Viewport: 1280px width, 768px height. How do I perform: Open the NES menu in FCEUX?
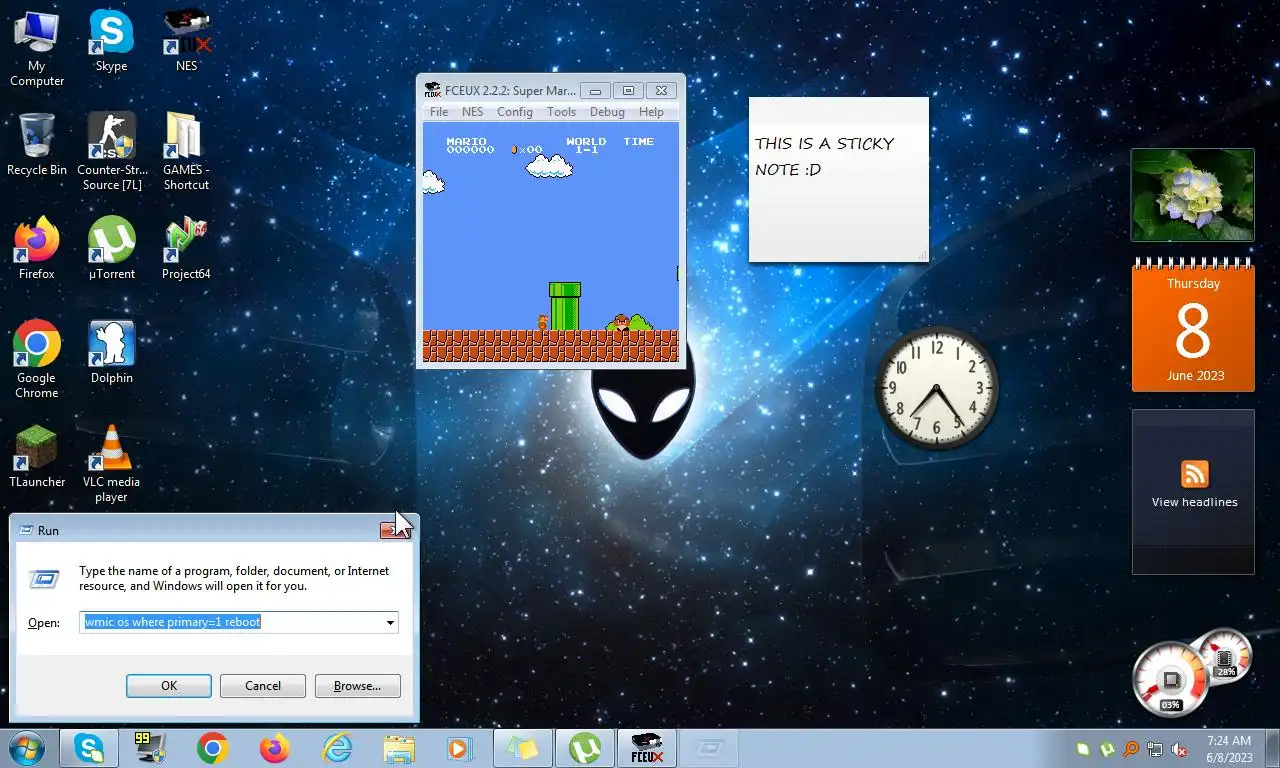pyautogui.click(x=472, y=112)
